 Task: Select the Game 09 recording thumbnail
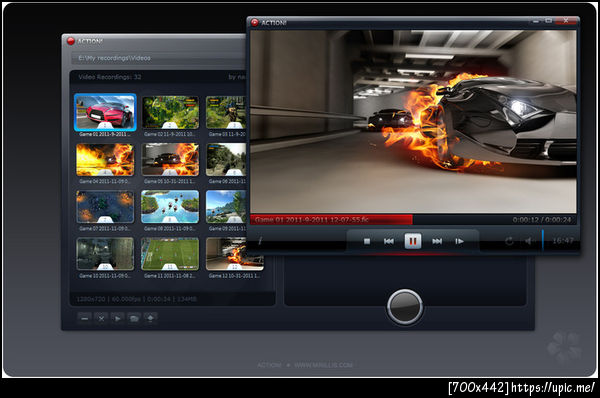[226, 207]
